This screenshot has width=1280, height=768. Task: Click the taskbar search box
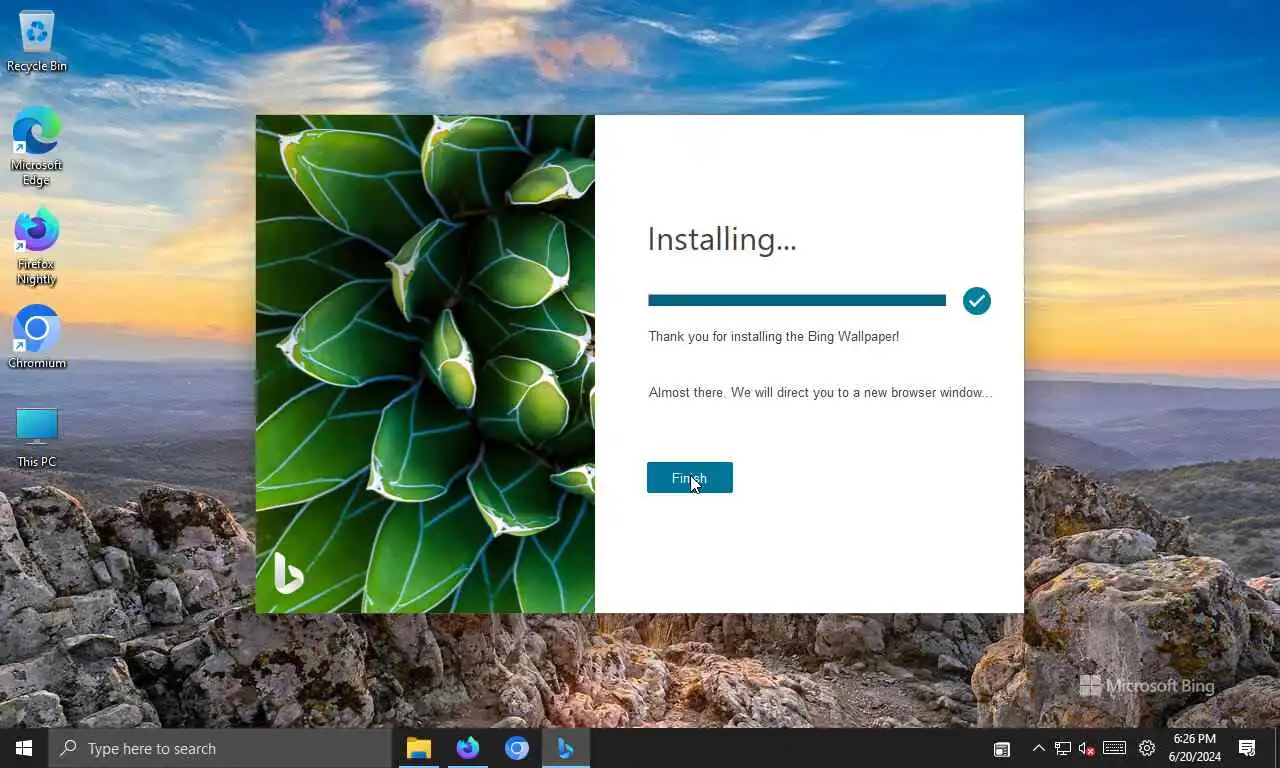[220, 748]
